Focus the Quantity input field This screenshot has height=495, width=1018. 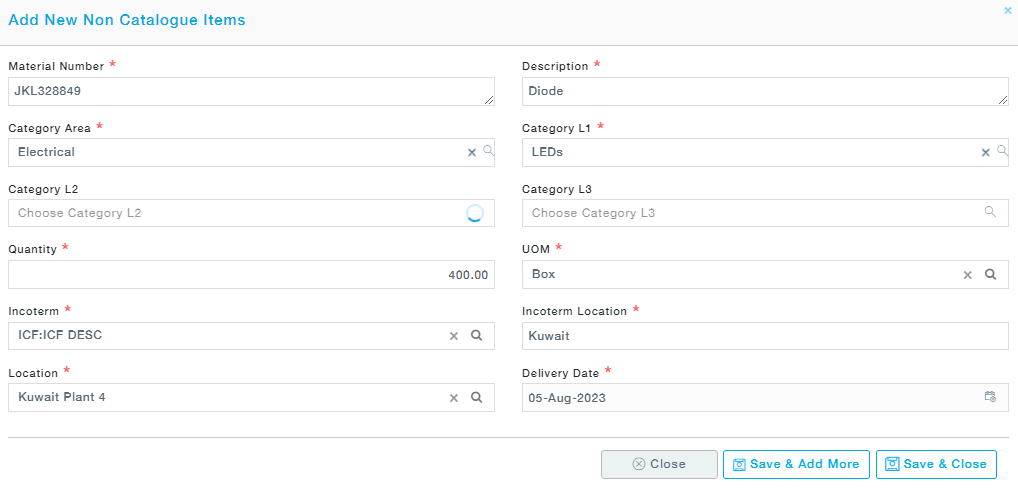coord(250,275)
